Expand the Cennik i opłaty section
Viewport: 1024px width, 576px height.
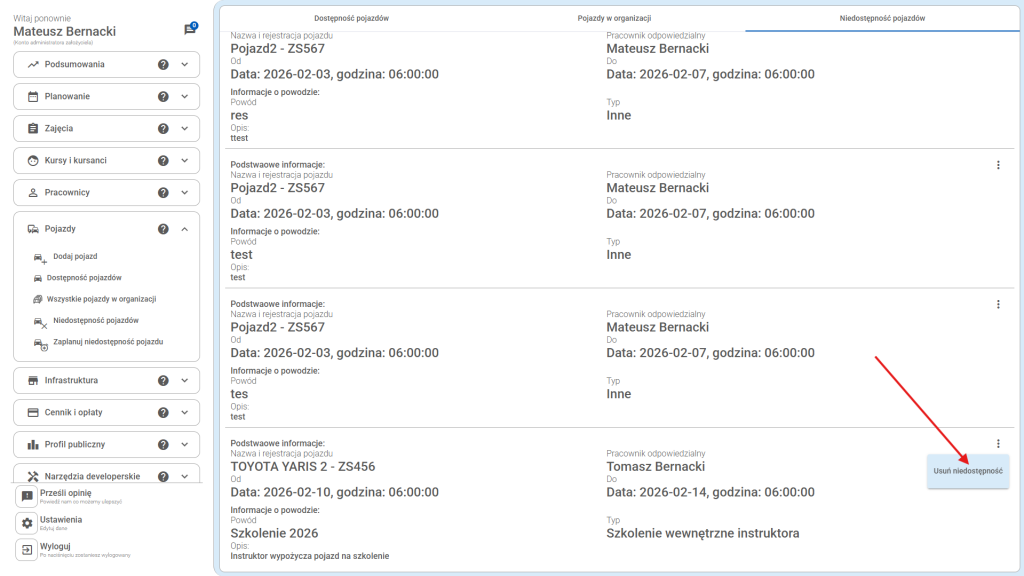(x=185, y=413)
